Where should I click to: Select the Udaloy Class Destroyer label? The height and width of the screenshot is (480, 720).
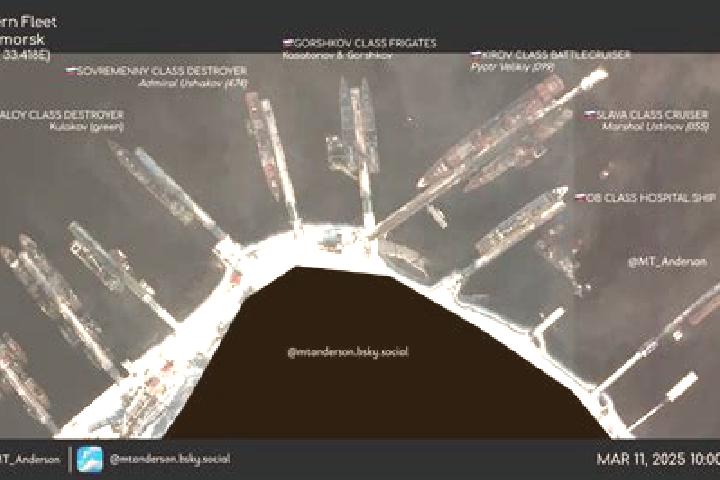pyautogui.click(x=62, y=114)
